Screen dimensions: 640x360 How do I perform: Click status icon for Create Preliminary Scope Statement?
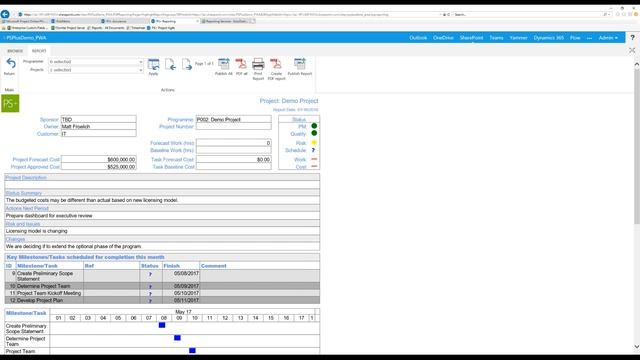tap(150, 274)
